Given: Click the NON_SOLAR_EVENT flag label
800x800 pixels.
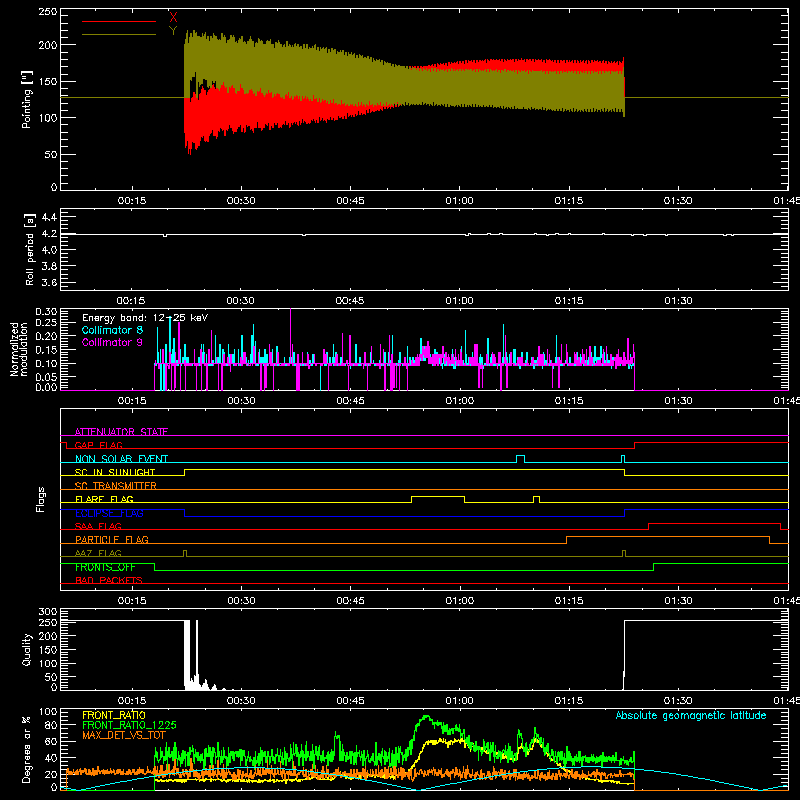Looking at the screenshot, I should [121, 459].
